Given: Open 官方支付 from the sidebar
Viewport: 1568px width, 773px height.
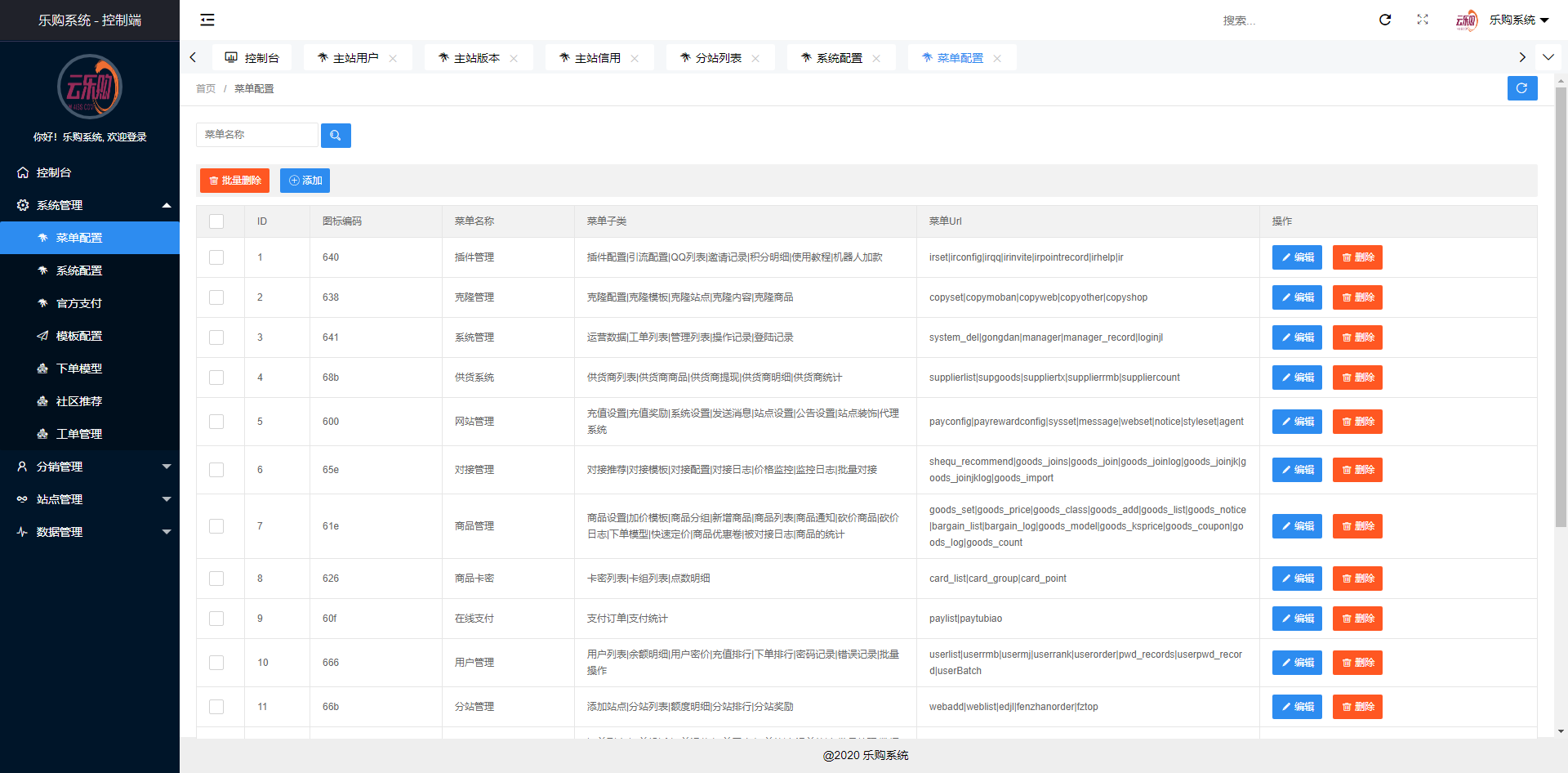Looking at the screenshot, I should pos(79,303).
